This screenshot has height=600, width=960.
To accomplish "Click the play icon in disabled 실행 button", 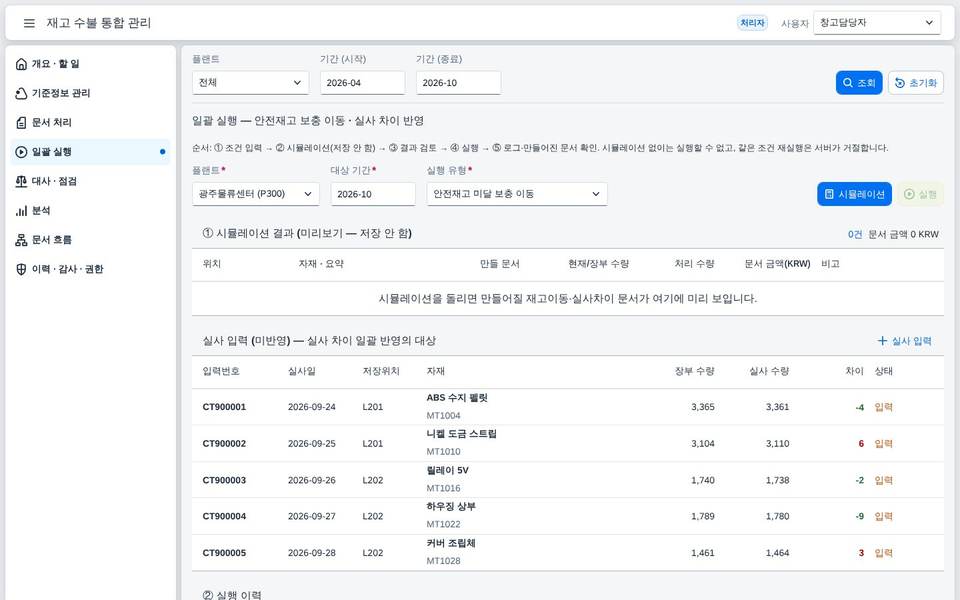I will [909, 194].
